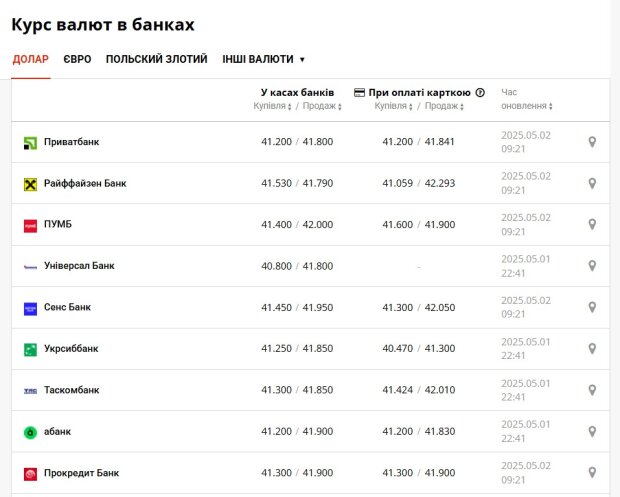Open map pin for Приватбанк
The height and width of the screenshot is (497, 620).
point(592,142)
